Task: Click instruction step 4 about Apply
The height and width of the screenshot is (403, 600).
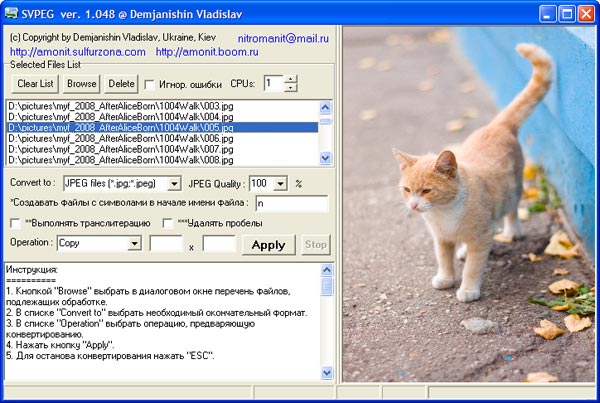Action: click(x=60, y=345)
